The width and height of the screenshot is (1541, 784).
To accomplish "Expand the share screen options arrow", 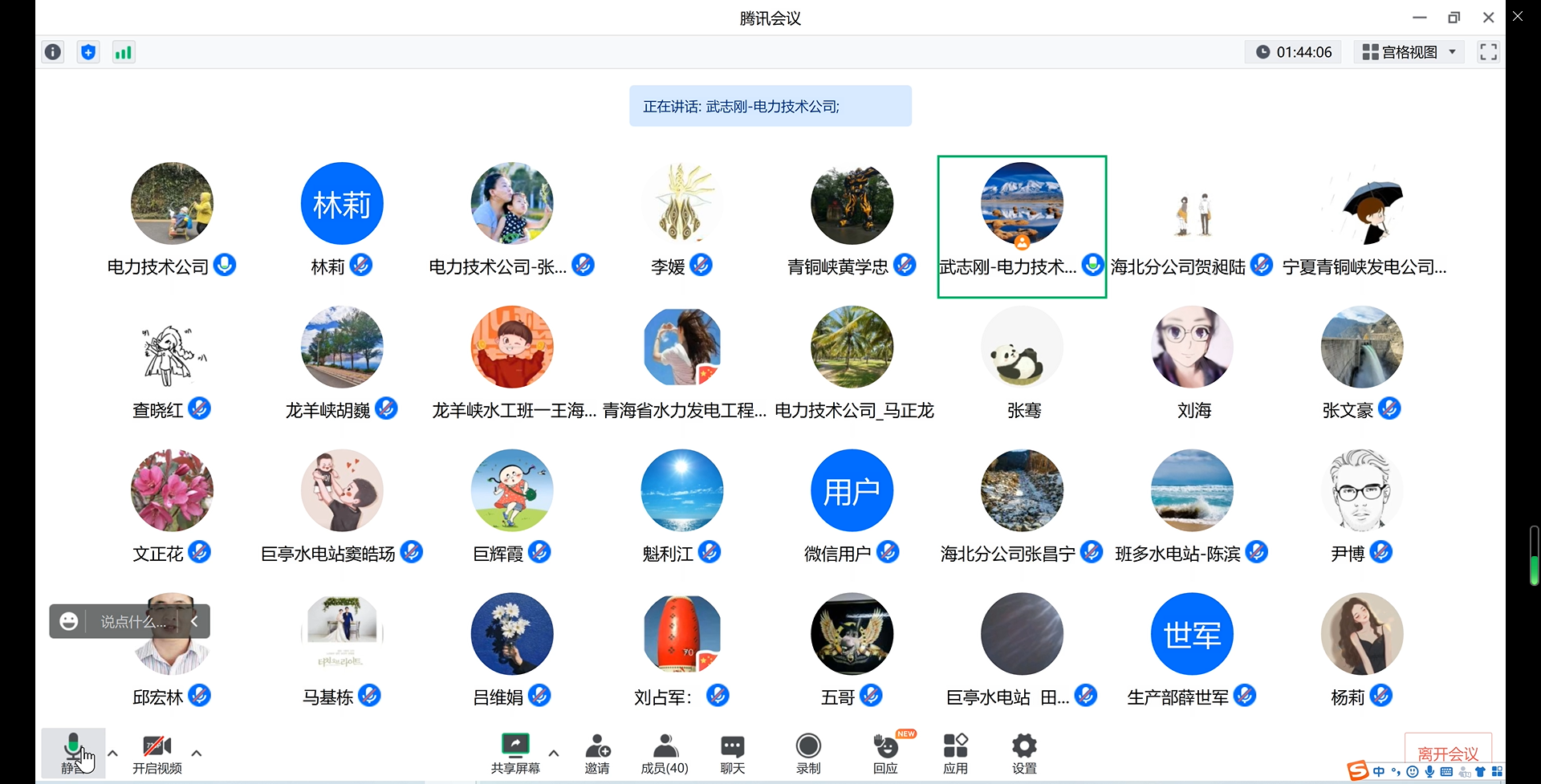I will point(554,754).
